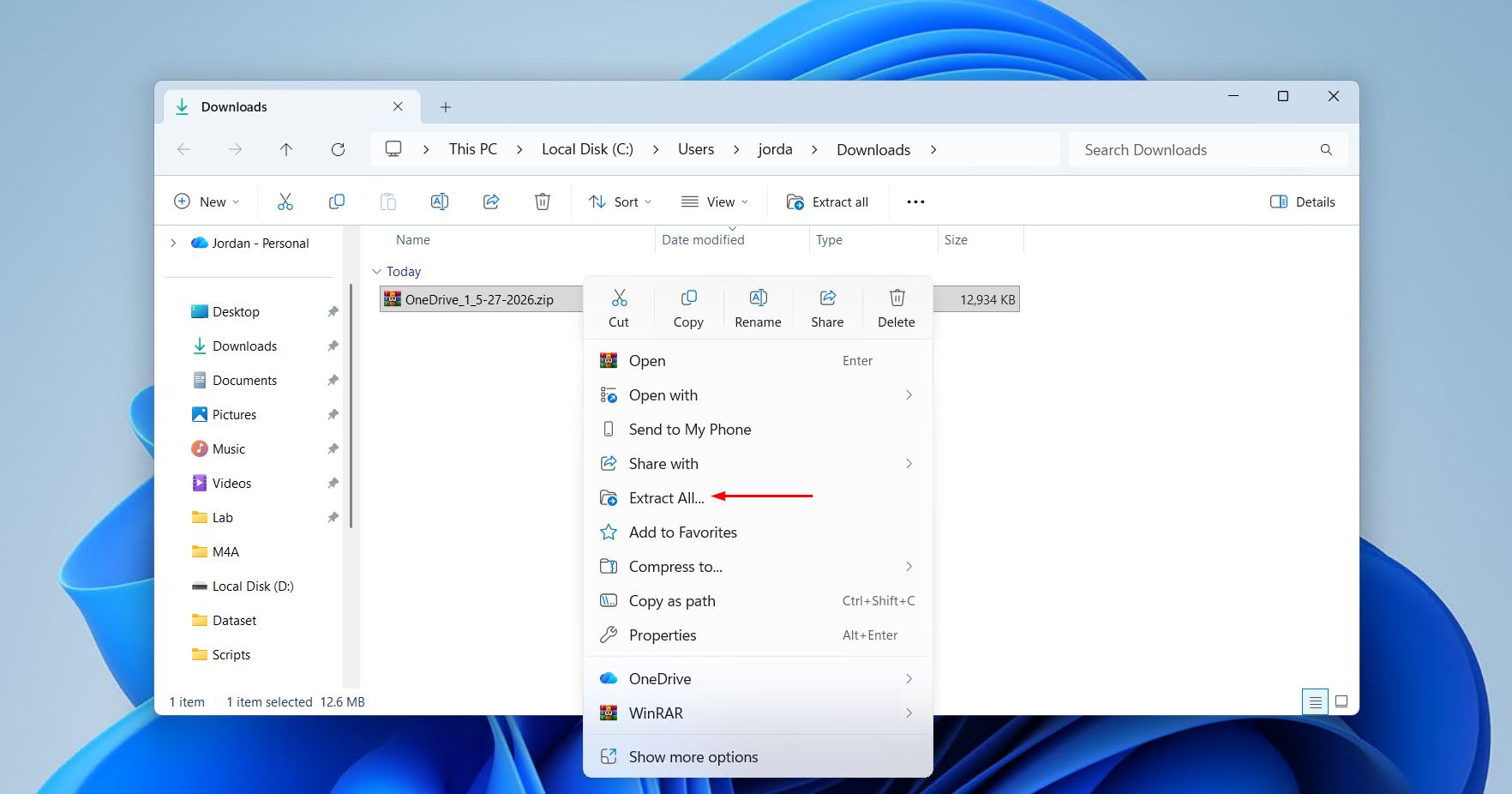
Task: Click the toolbar Rename icon
Action: pos(440,202)
